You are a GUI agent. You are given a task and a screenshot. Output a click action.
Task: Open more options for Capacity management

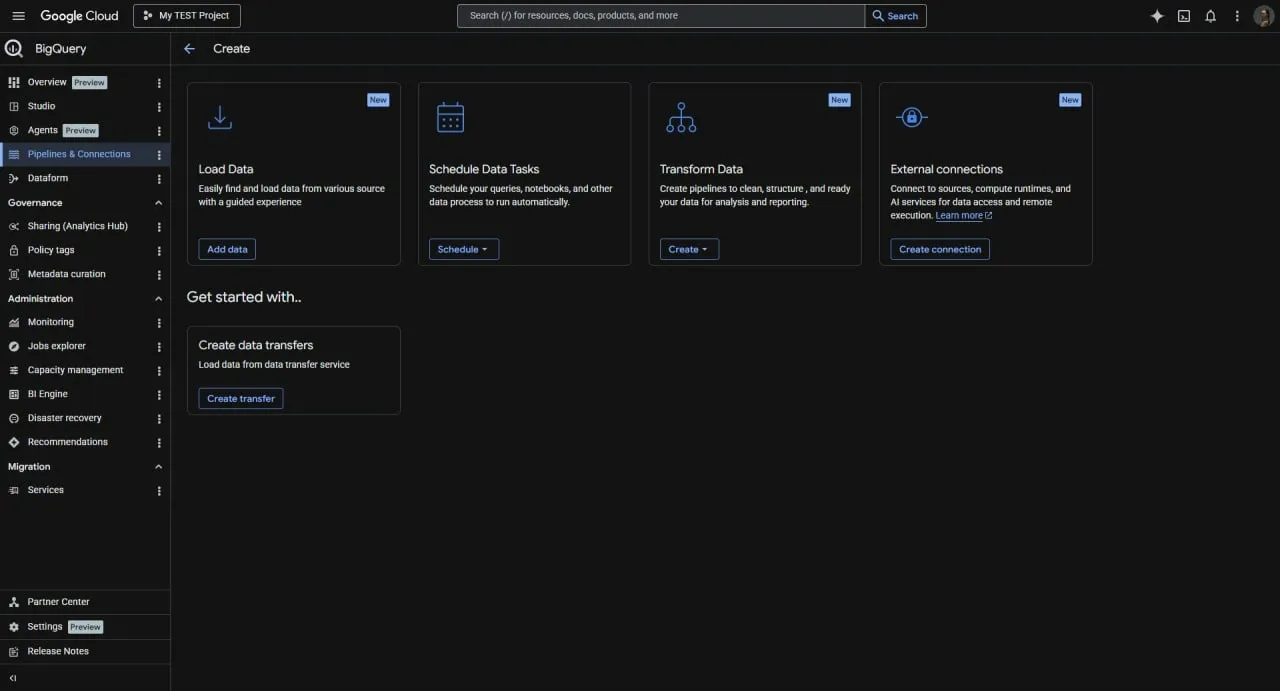pyautogui.click(x=159, y=371)
